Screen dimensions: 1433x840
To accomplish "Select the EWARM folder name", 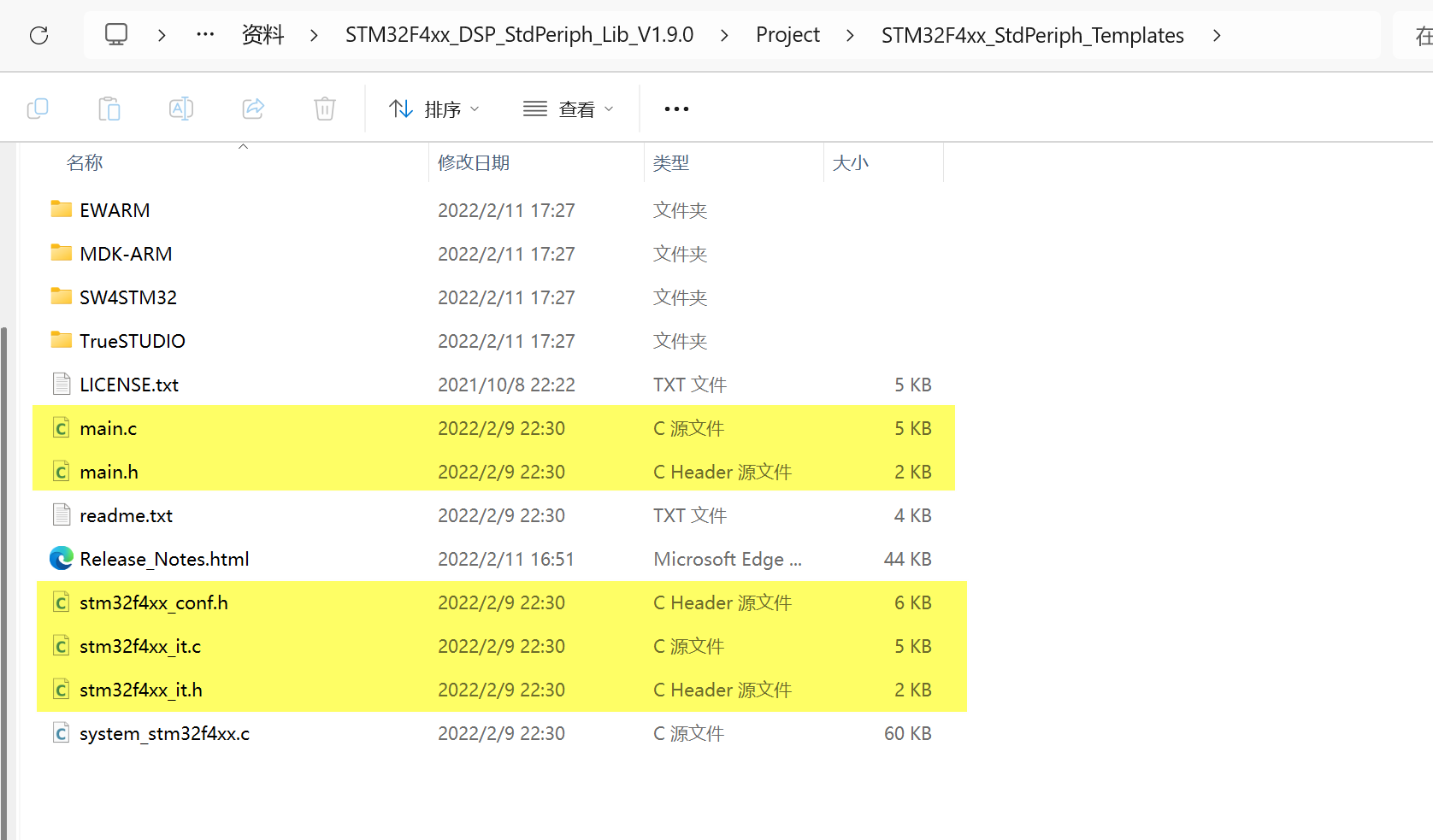I will [x=115, y=210].
